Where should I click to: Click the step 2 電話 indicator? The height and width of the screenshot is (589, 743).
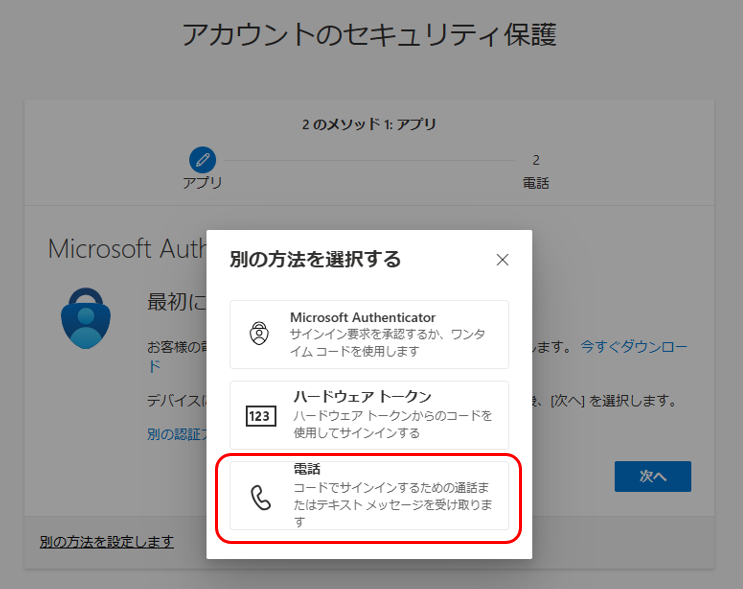[536, 171]
